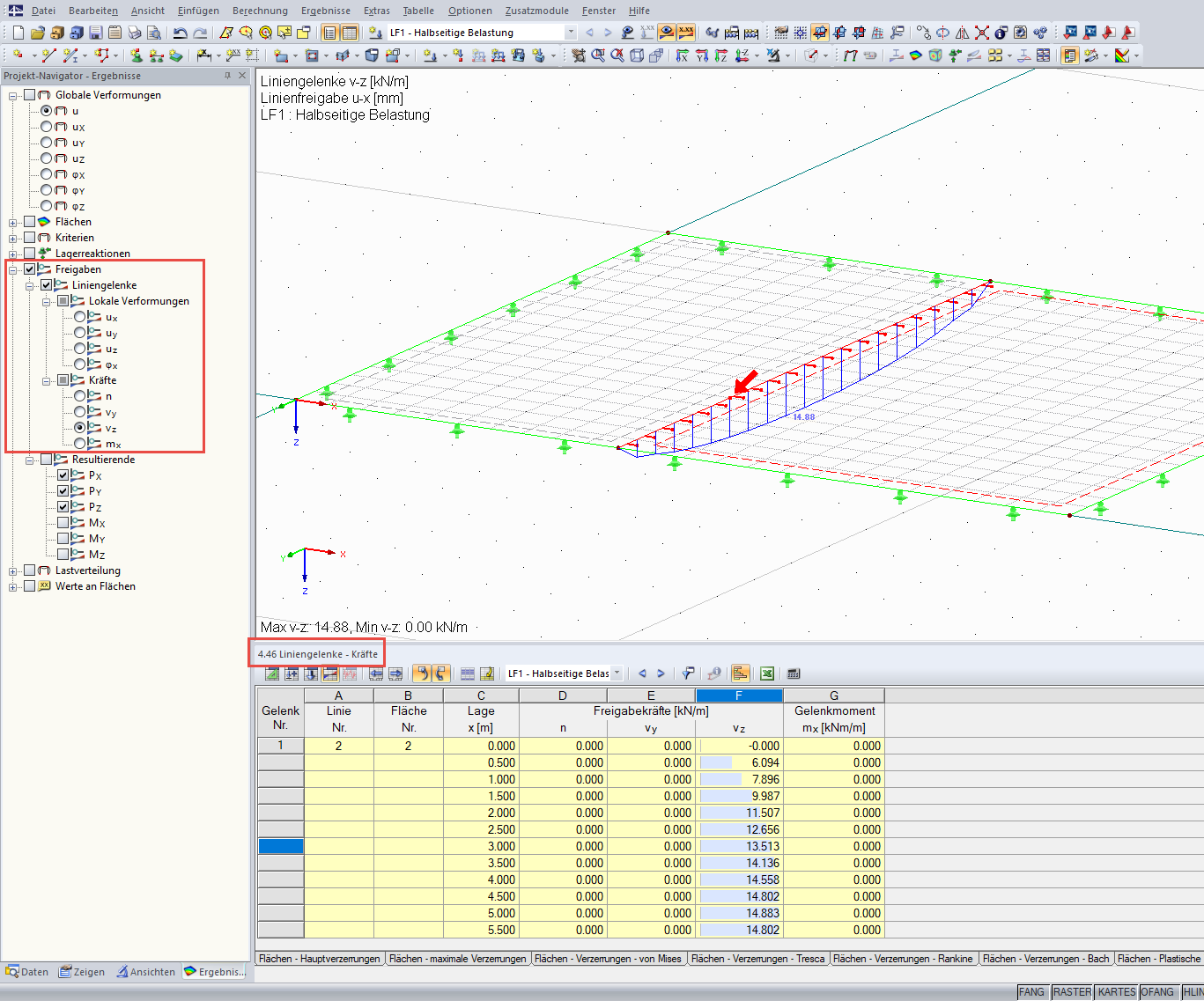Open the Hilfe menu
The image size is (1204, 1001).
pyautogui.click(x=639, y=11)
